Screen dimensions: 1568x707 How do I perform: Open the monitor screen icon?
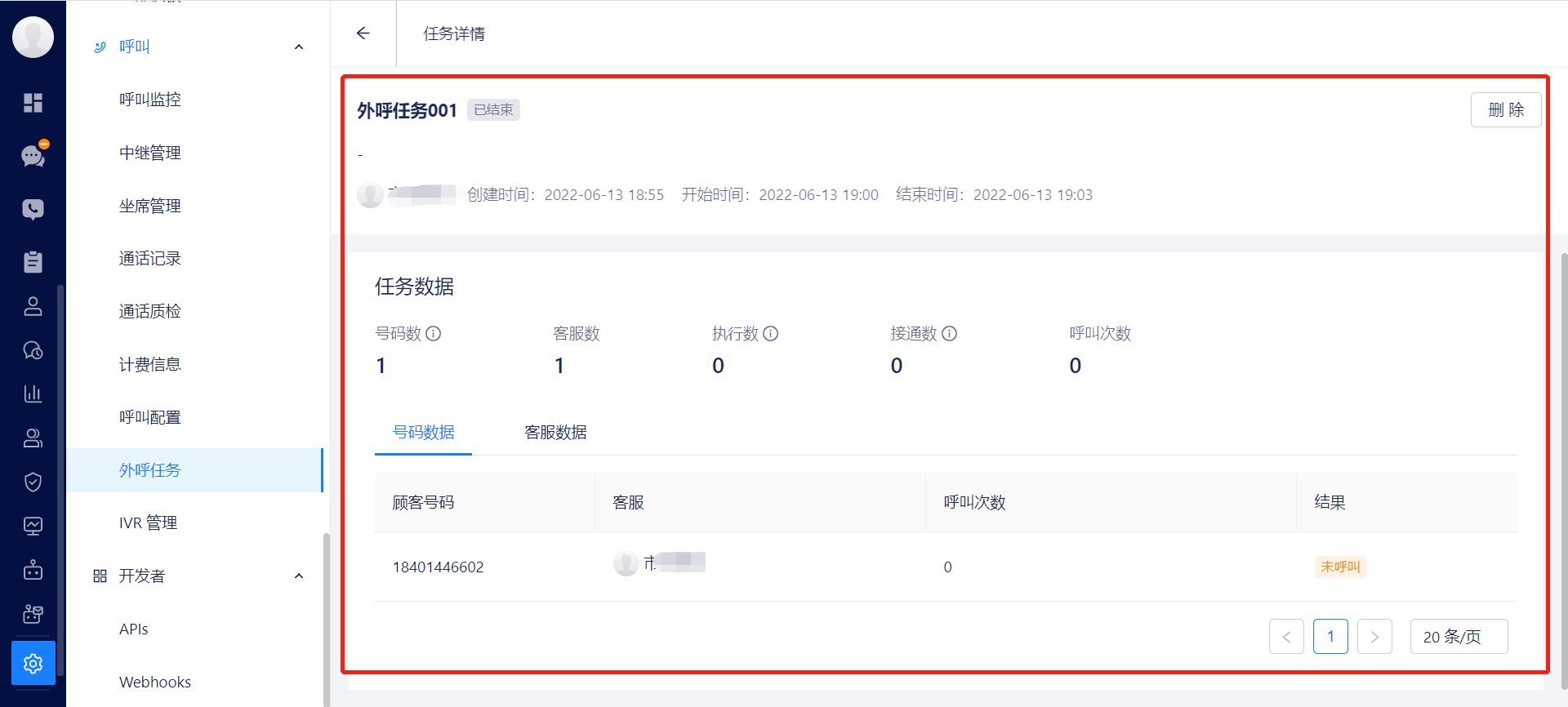[33, 526]
